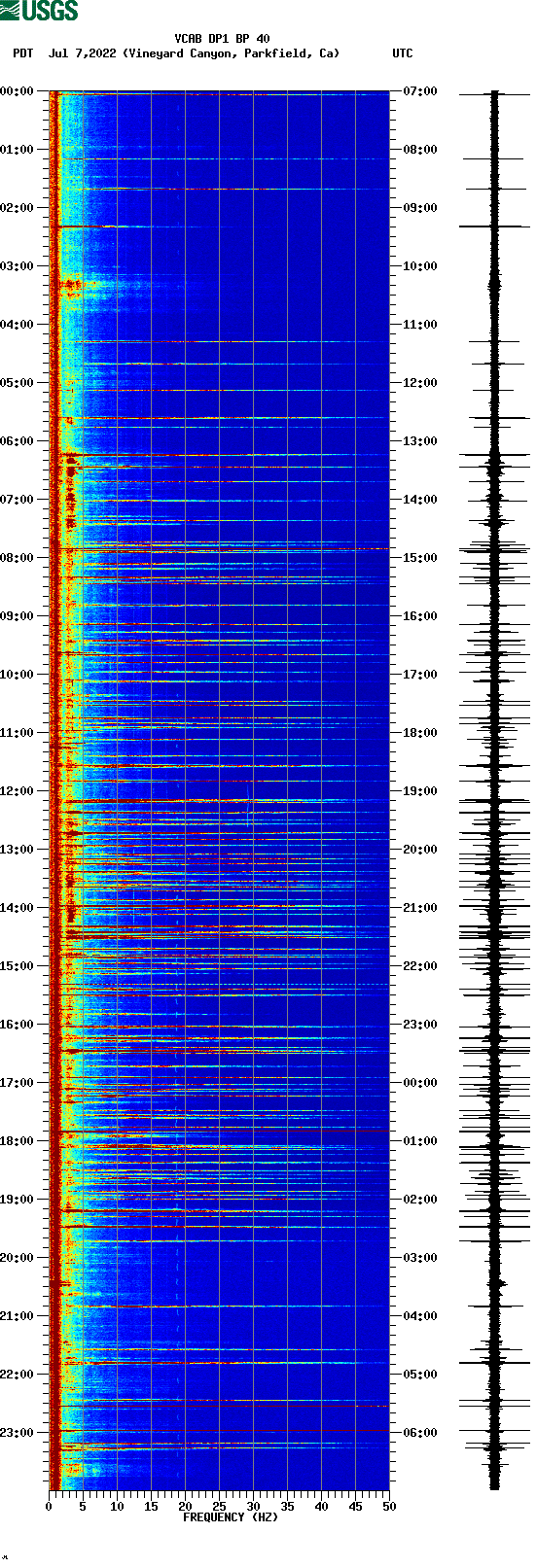Click the 10:00 UTC label on right axis
The height and width of the screenshot is (1568, 537).
tap(420, 266)
